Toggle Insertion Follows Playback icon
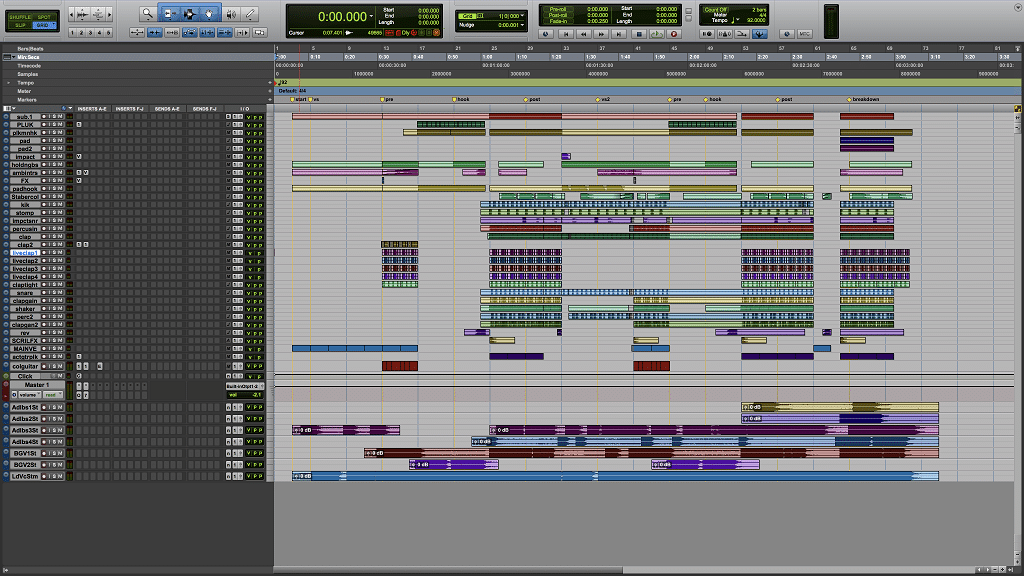The height and width of the screenshot is (576, 1024). pos(242,33)
